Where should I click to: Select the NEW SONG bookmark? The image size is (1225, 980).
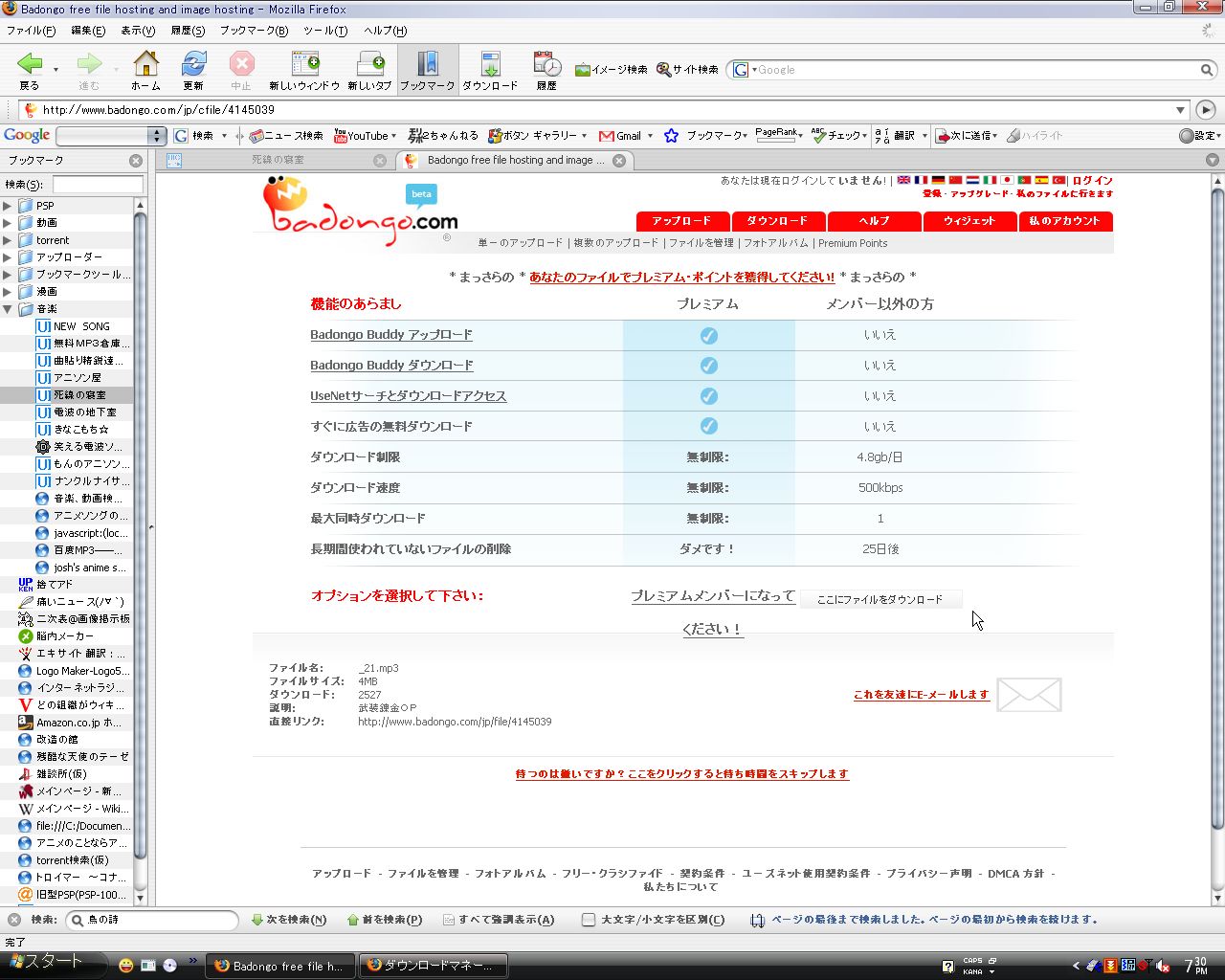(81, 326)
